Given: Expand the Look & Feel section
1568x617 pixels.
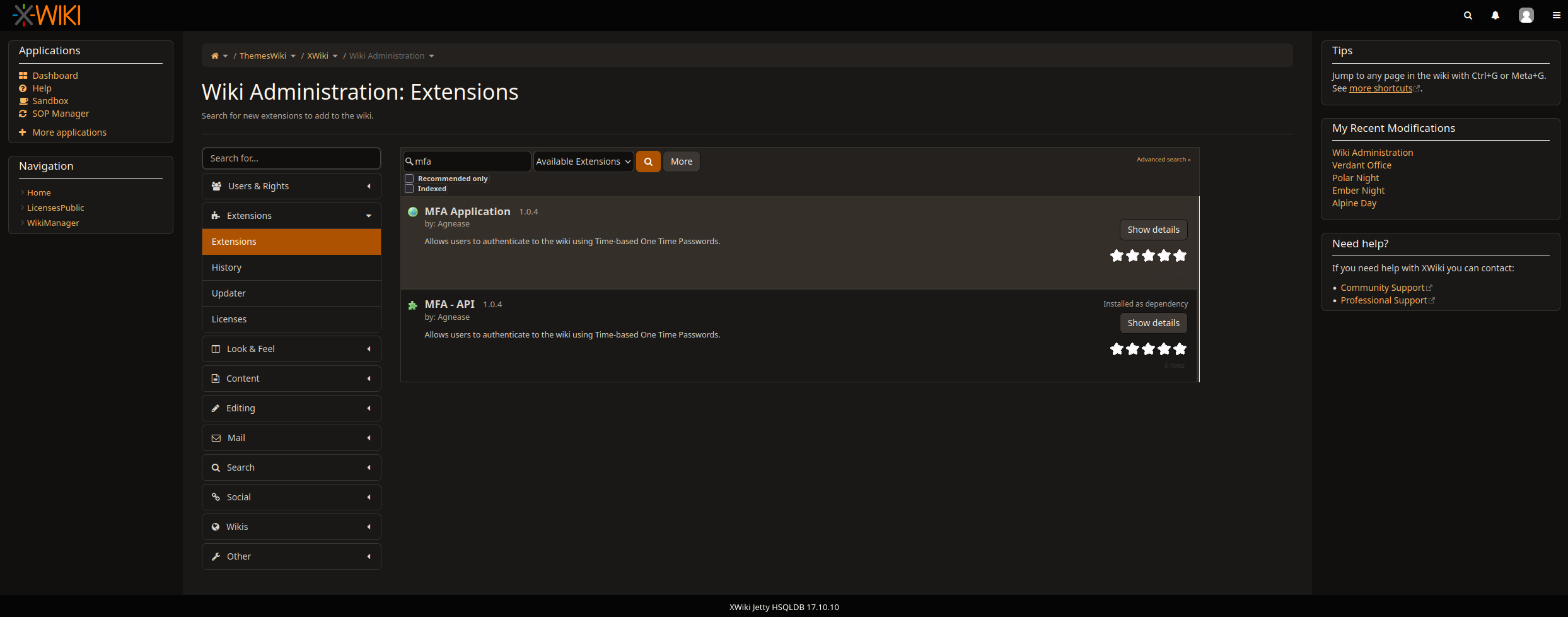Looking at the screenshot, I should (291, 349).
